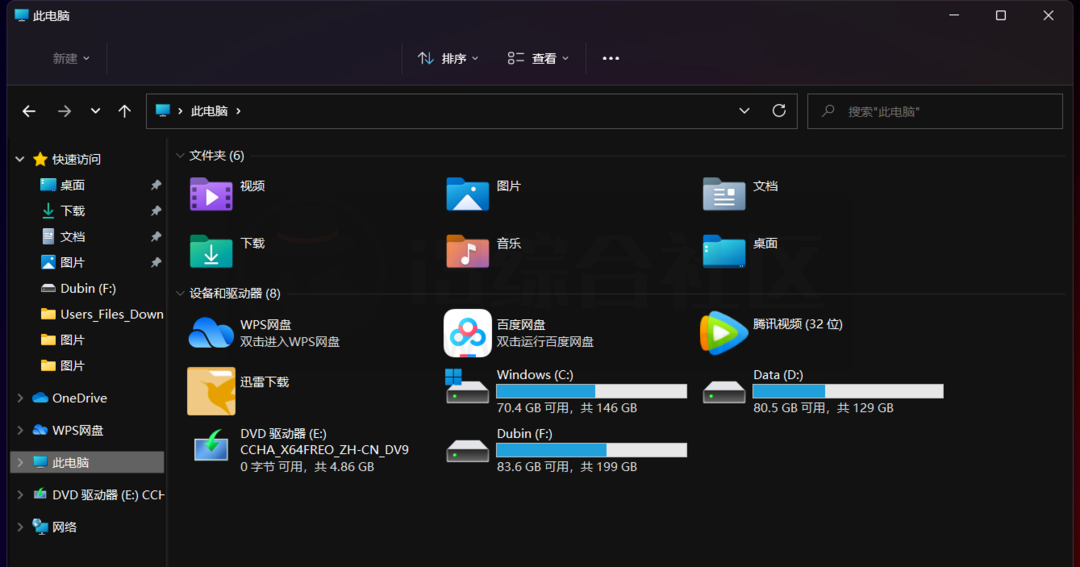The image size is (1080, 567).
Task: Open the 下载 folder in the 文件夹 section
Action: click(211, 251)
